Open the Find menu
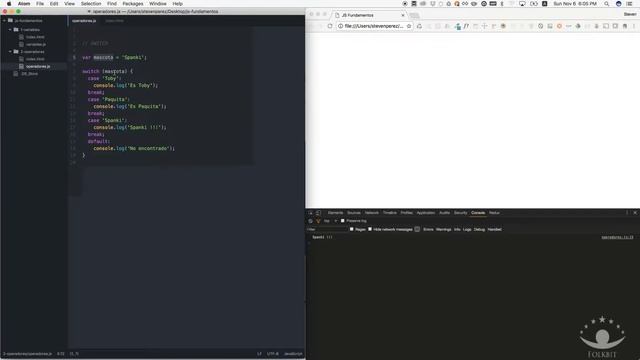This screenshot has height=360, width=640. 112,4
